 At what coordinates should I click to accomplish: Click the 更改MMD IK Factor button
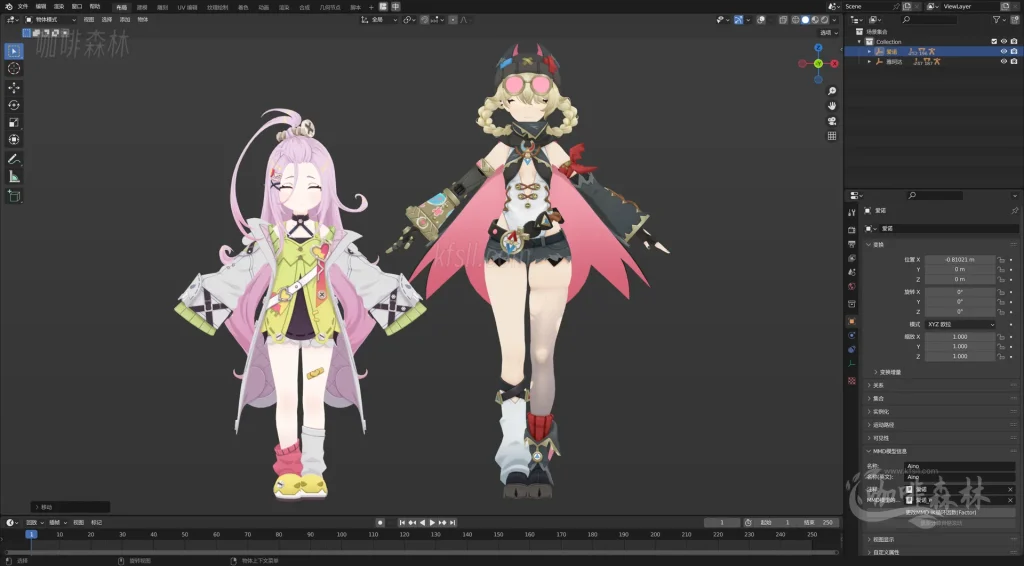pos(940,512)
